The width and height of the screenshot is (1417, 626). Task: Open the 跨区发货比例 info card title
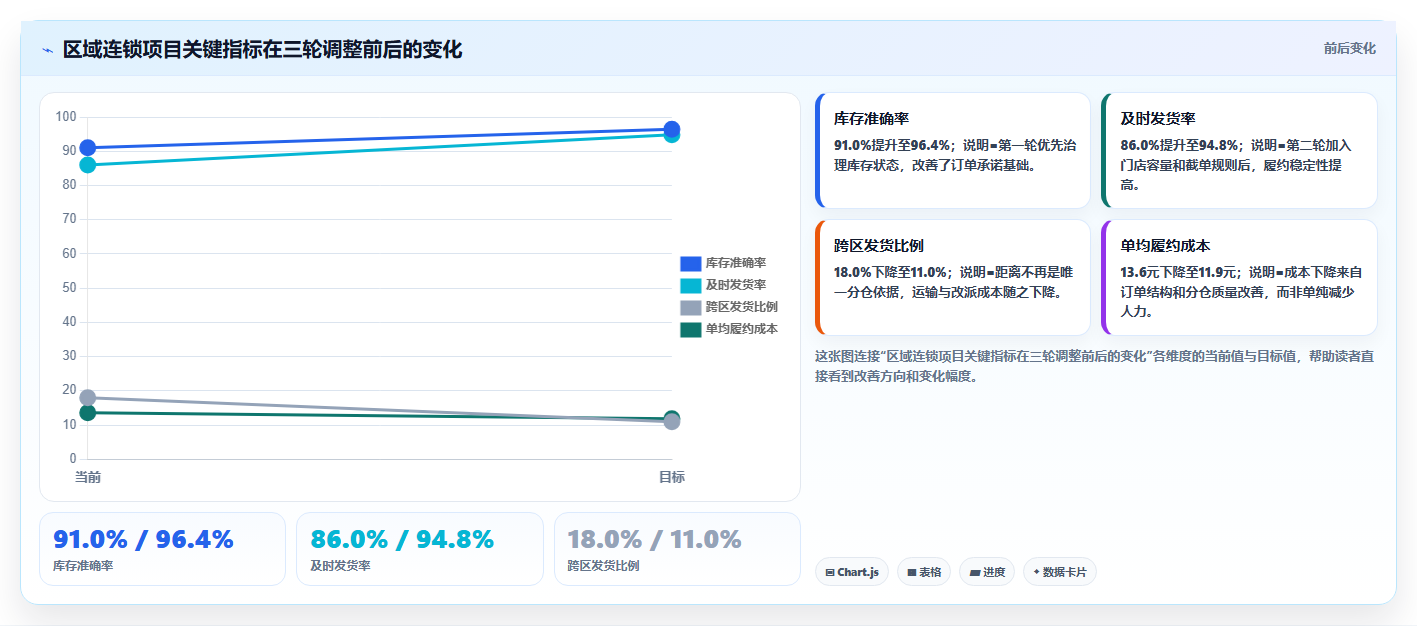878,245
